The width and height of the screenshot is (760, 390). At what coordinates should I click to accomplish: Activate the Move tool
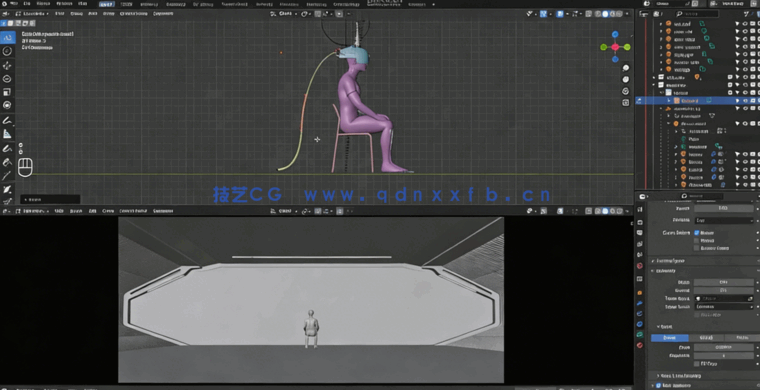[8, 65]
